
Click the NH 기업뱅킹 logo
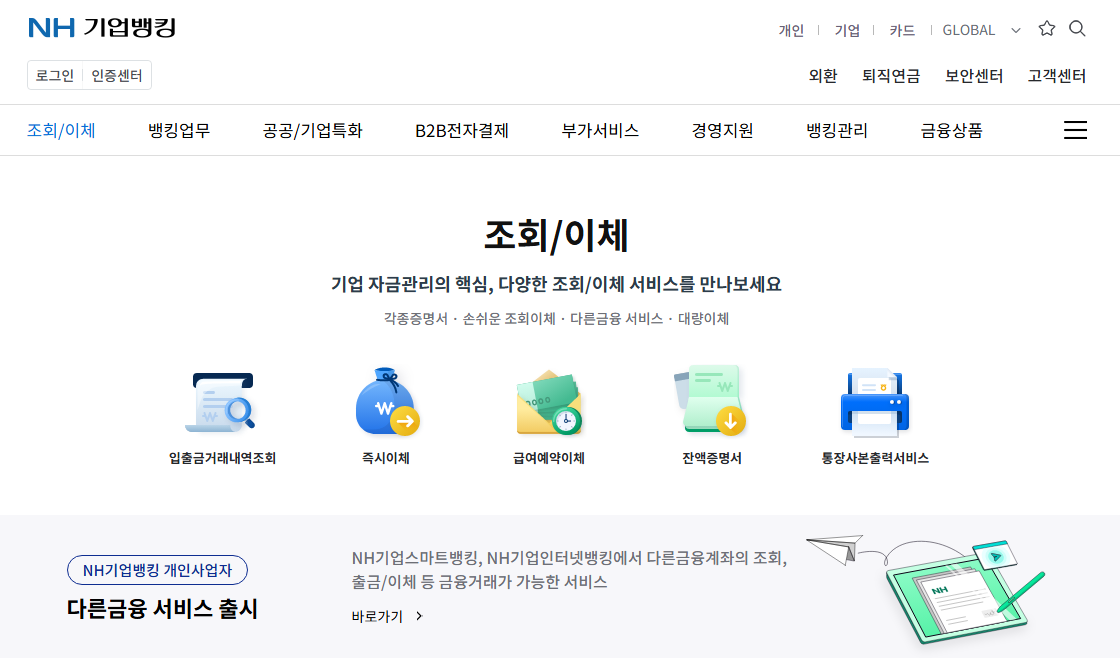click(101, 28)
